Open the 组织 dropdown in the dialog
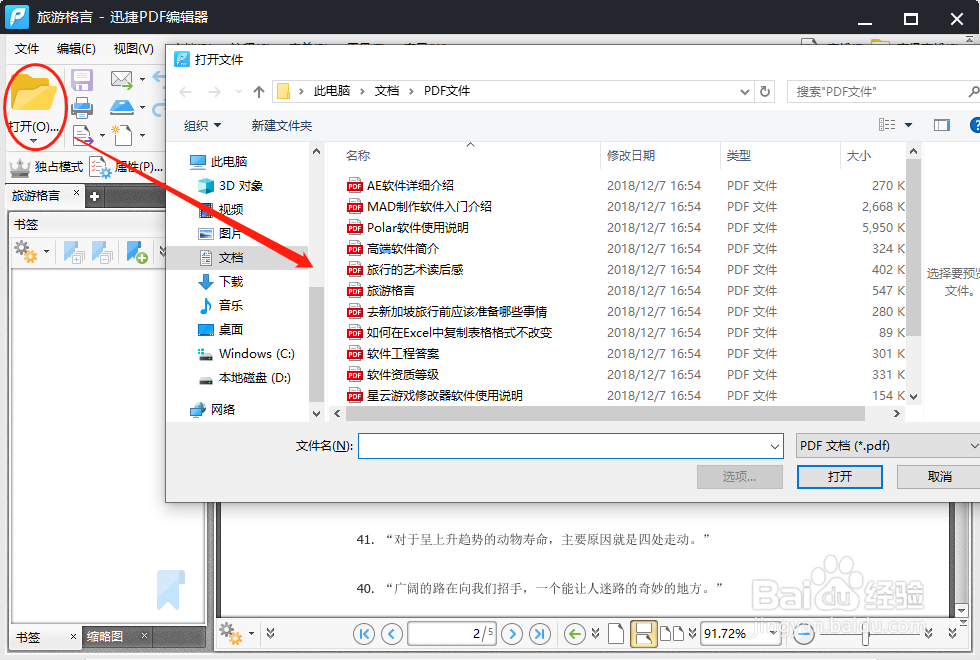 click(202, 124)
